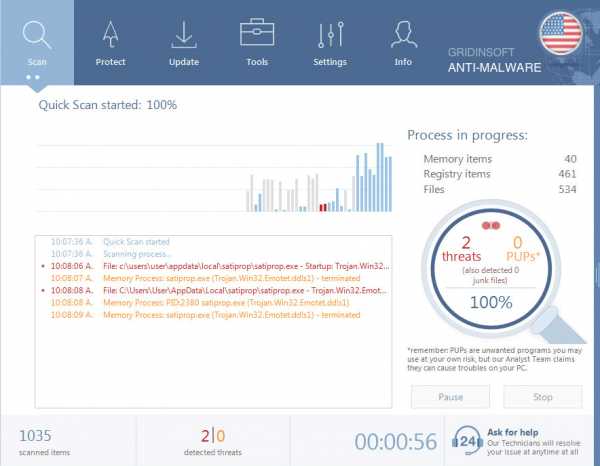600x466 pixels.
Task: Click the 100% progress in magnifier
Action: [491, 302]
